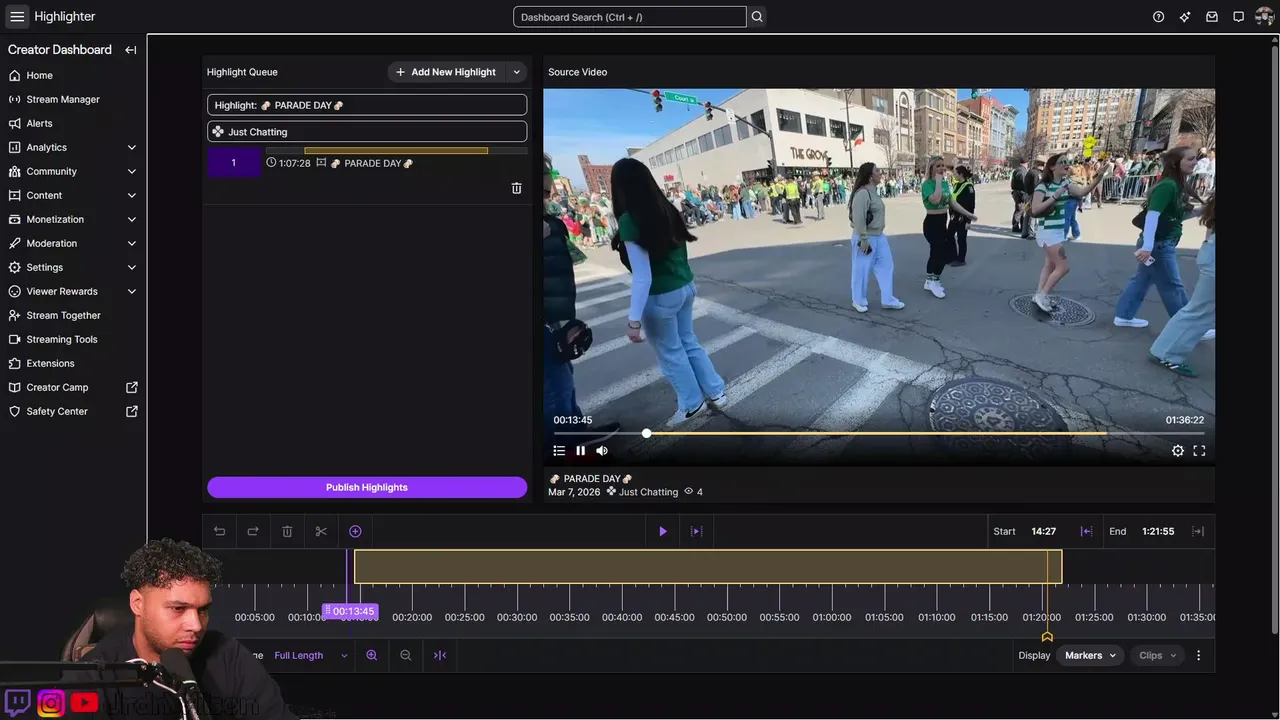Image resolution: width=1280 pixels, height=720 pixels.
Task: Click the End time value 1:21:55
Action: [x=1158, y=531]
